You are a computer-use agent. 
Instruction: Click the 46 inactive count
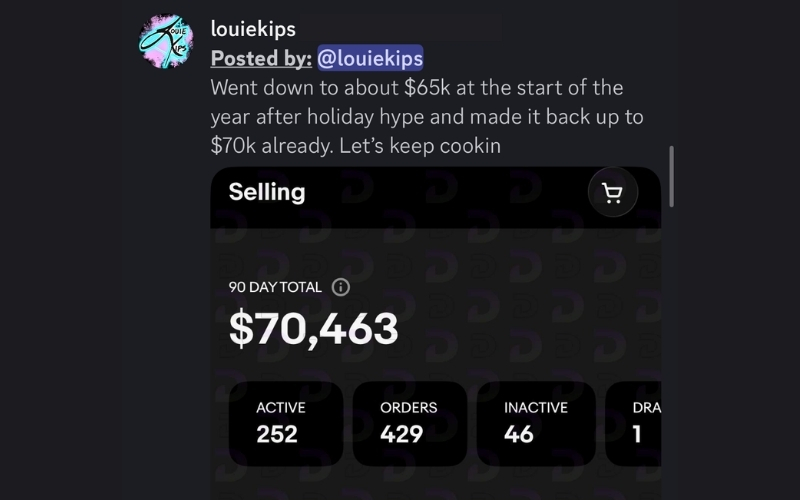coord(518,434)
